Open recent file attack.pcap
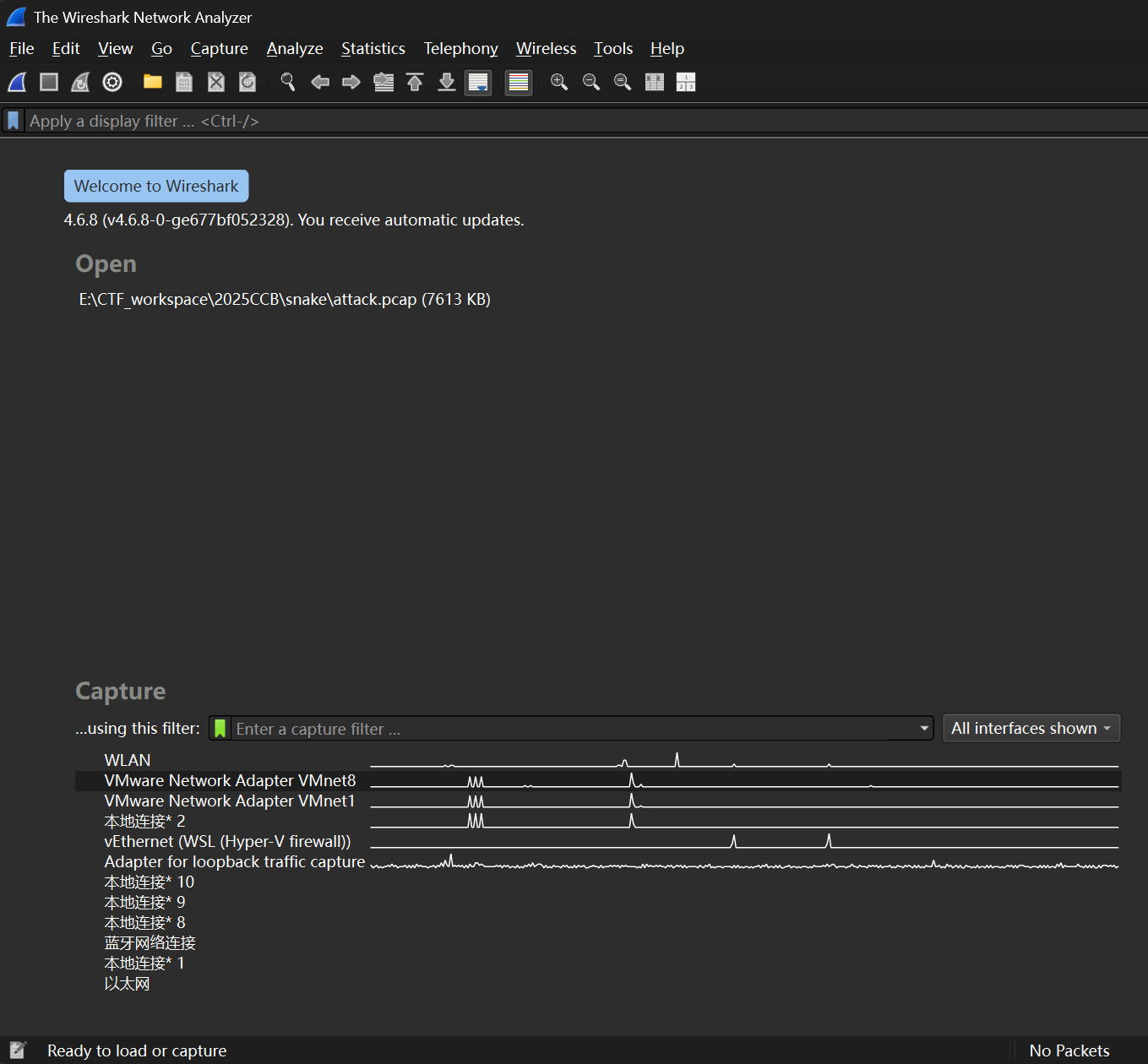Viewport: 1148px width, 1064px height. point(285,300)
